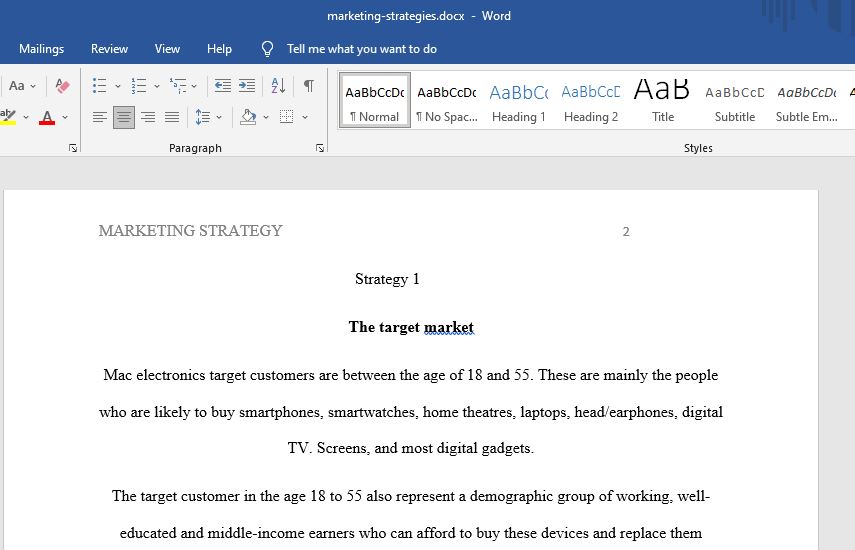Apply the Title style
The height and width of the screenshot is (550, 855).
(663, 101)
